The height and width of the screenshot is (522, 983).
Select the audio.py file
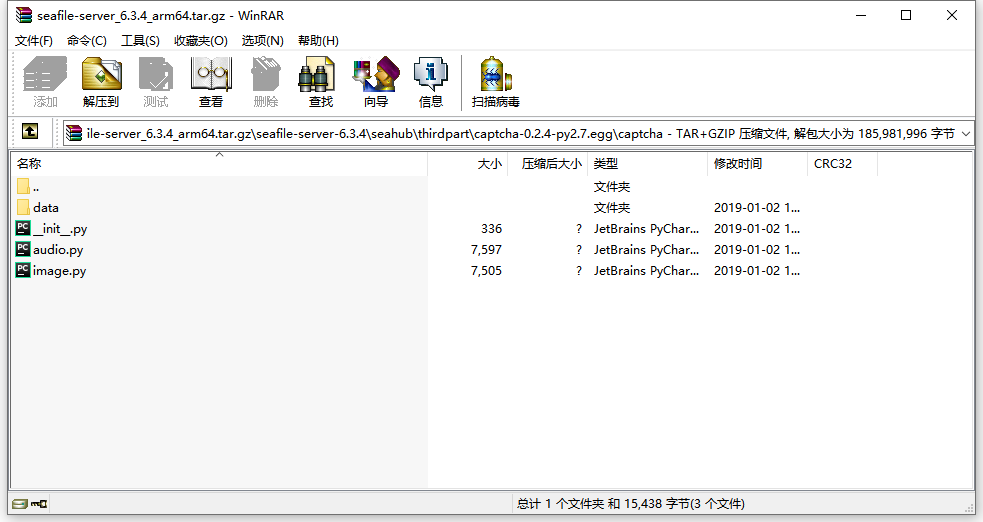(58, 250)
